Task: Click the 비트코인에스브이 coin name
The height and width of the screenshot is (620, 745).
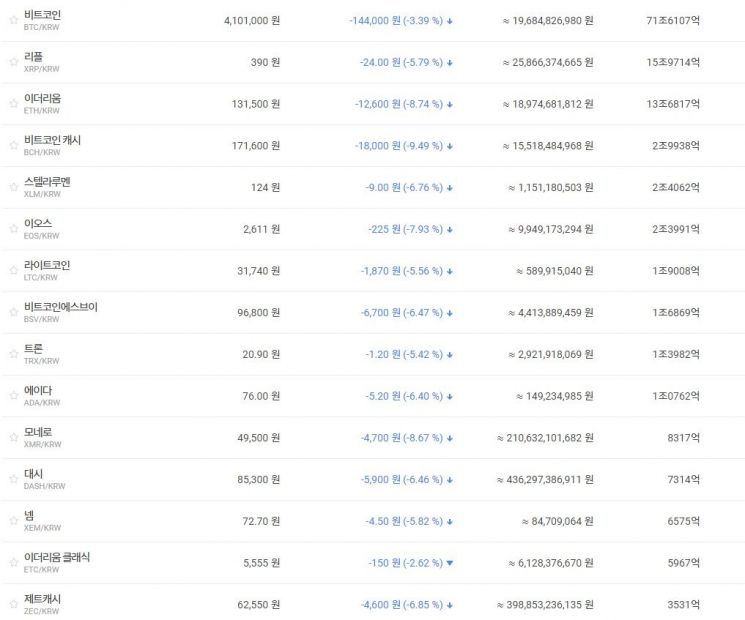Action: [x=61, y=307]
